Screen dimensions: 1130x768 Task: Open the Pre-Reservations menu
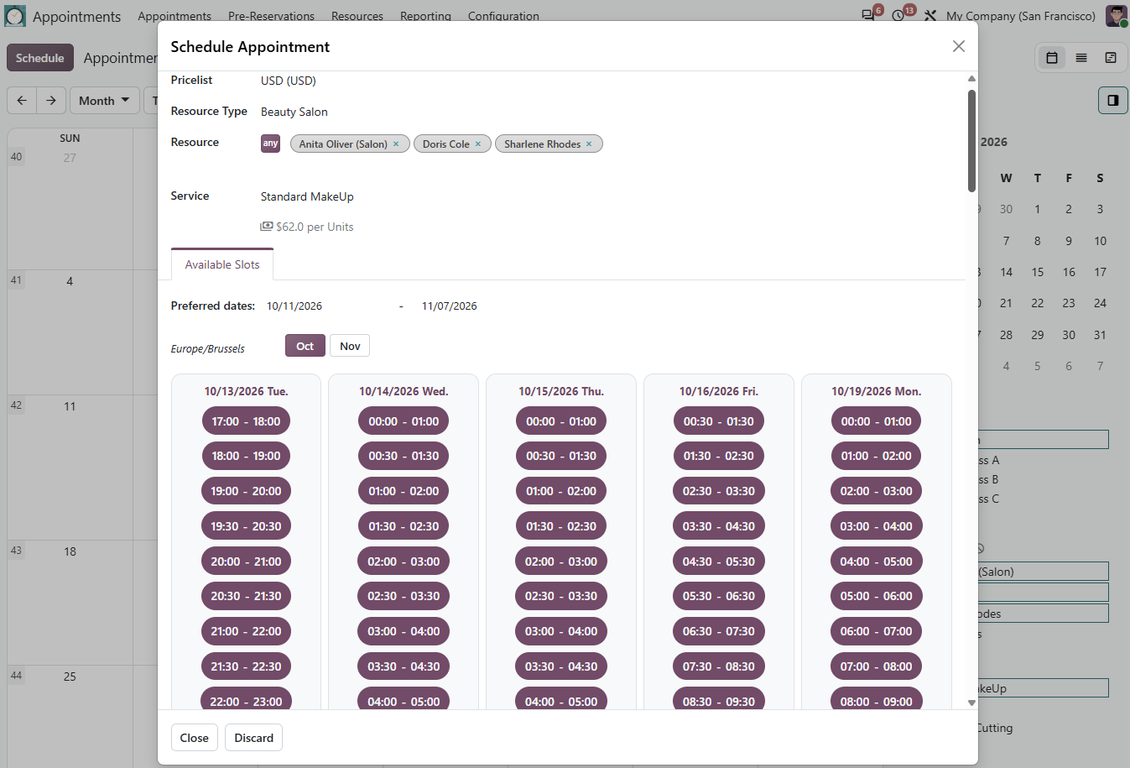[271, 16]
